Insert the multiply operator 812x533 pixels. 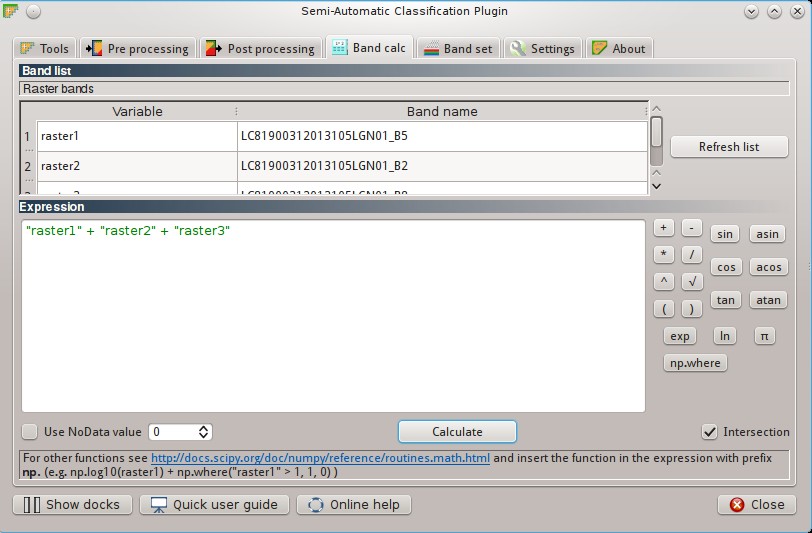[x=664, y=254]
